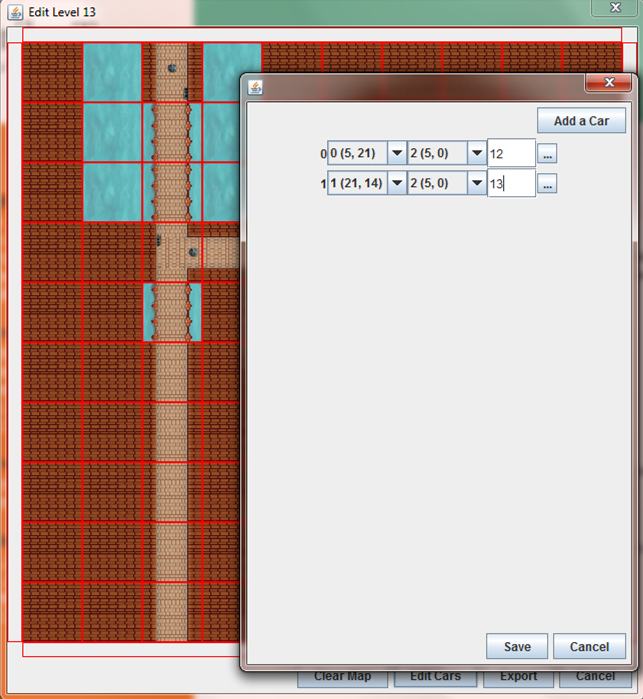Click the Java icon in the car dialog title bar

coord(256,86)
